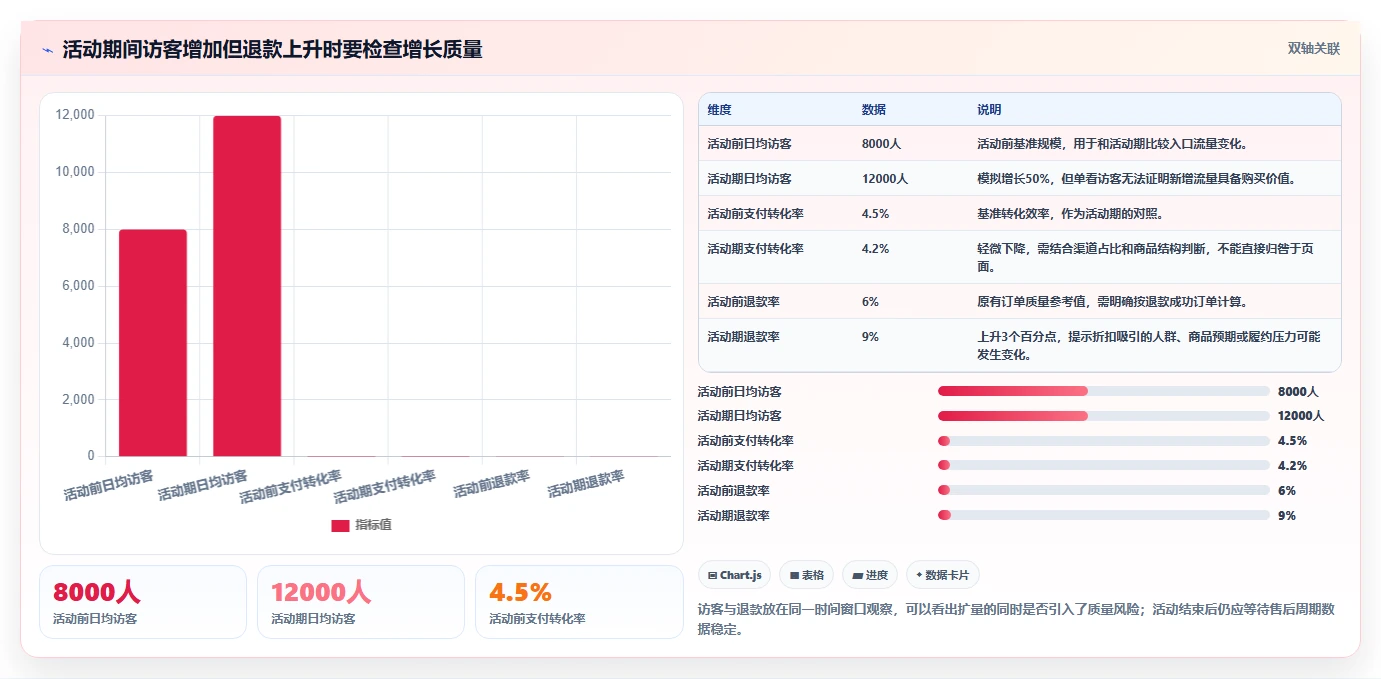Select the 进度 chip
Image resolution: width=1381 pixels, height=679 pixels.
(870, 575)
